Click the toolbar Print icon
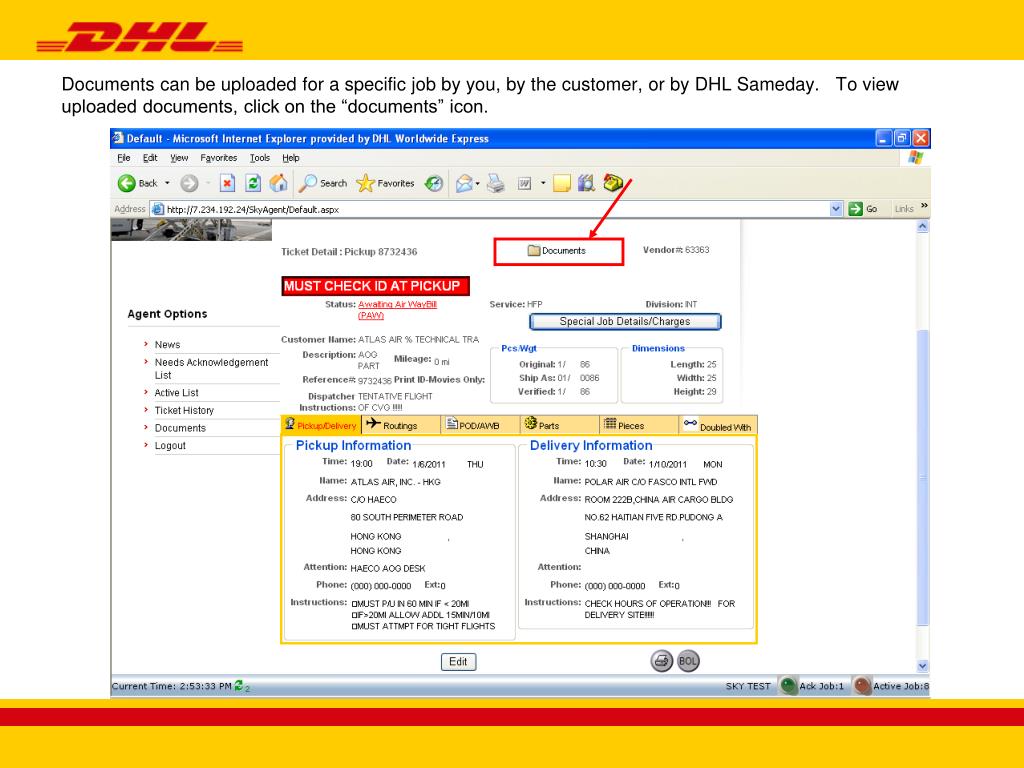1024x768 pixels. pyautogui.click(x=496, y=184)
